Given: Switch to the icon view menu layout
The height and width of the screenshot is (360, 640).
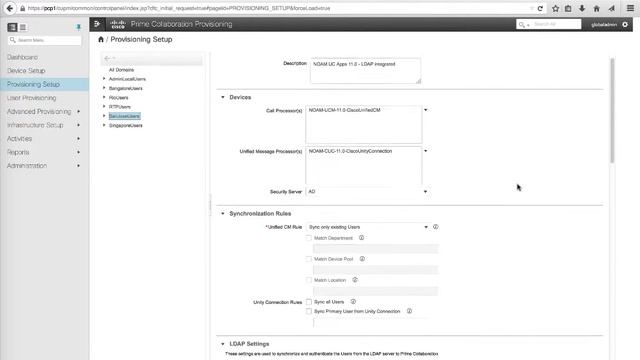Looking at the screenshot, I should 12,27.
